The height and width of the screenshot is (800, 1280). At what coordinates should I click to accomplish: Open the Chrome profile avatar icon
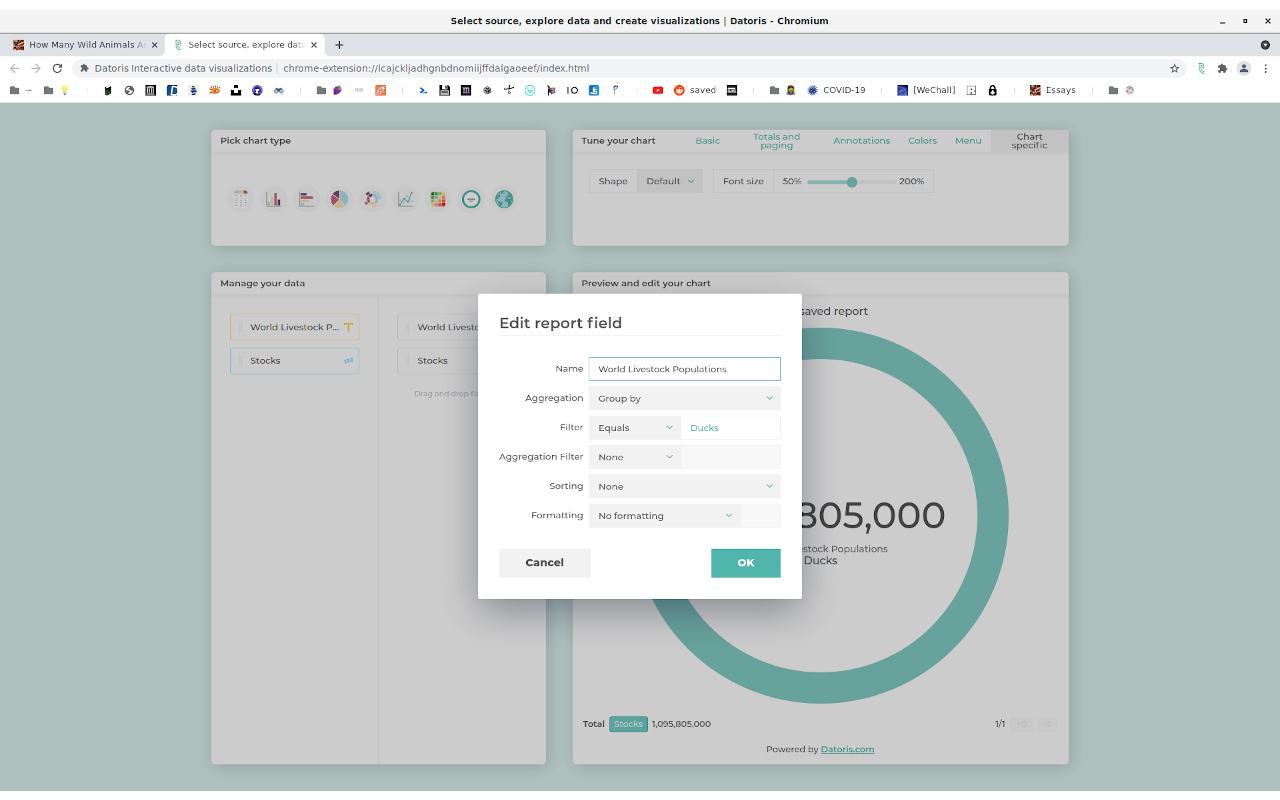click(1244, 68)
